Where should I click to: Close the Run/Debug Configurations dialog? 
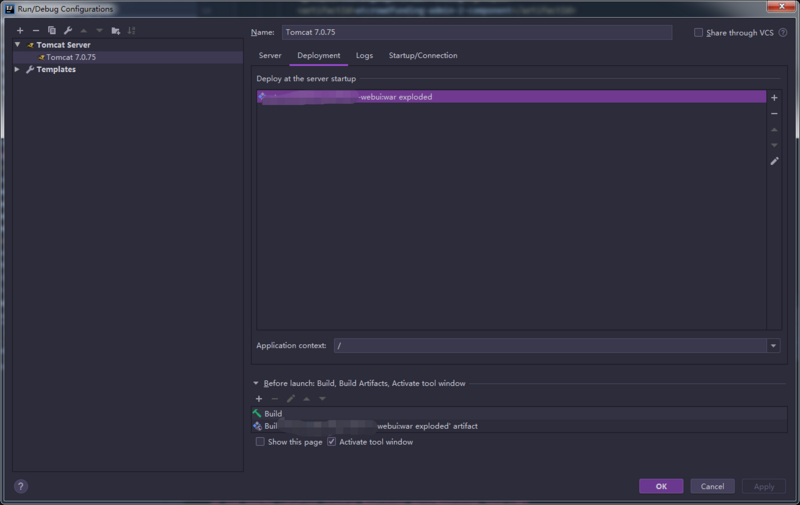tap(782, 6)
